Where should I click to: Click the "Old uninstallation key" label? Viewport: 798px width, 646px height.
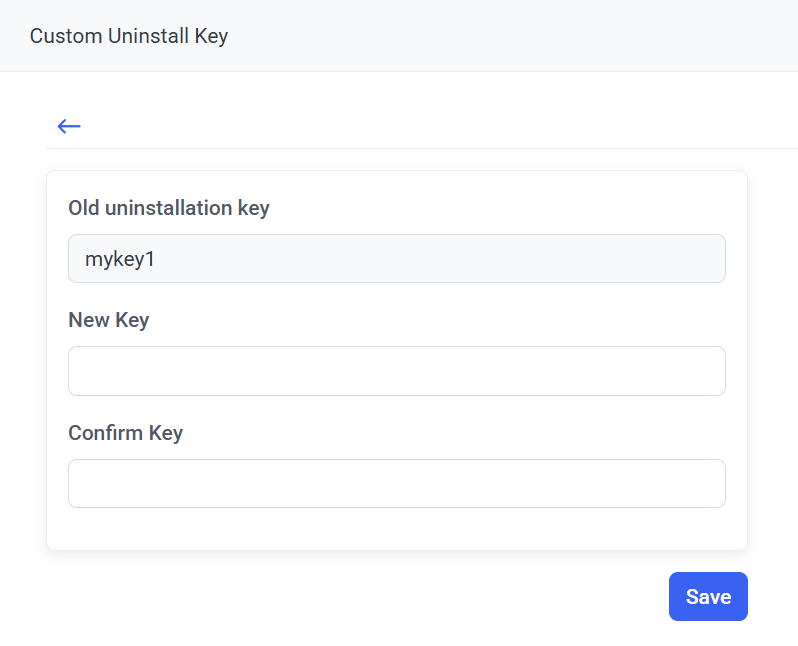tap(169, 208)
